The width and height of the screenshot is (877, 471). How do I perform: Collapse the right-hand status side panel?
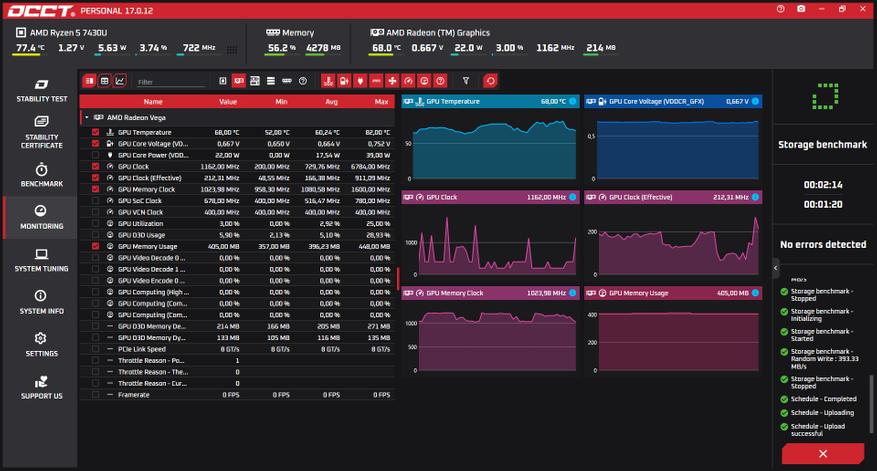pyautogui.click(x=775, y=269)
